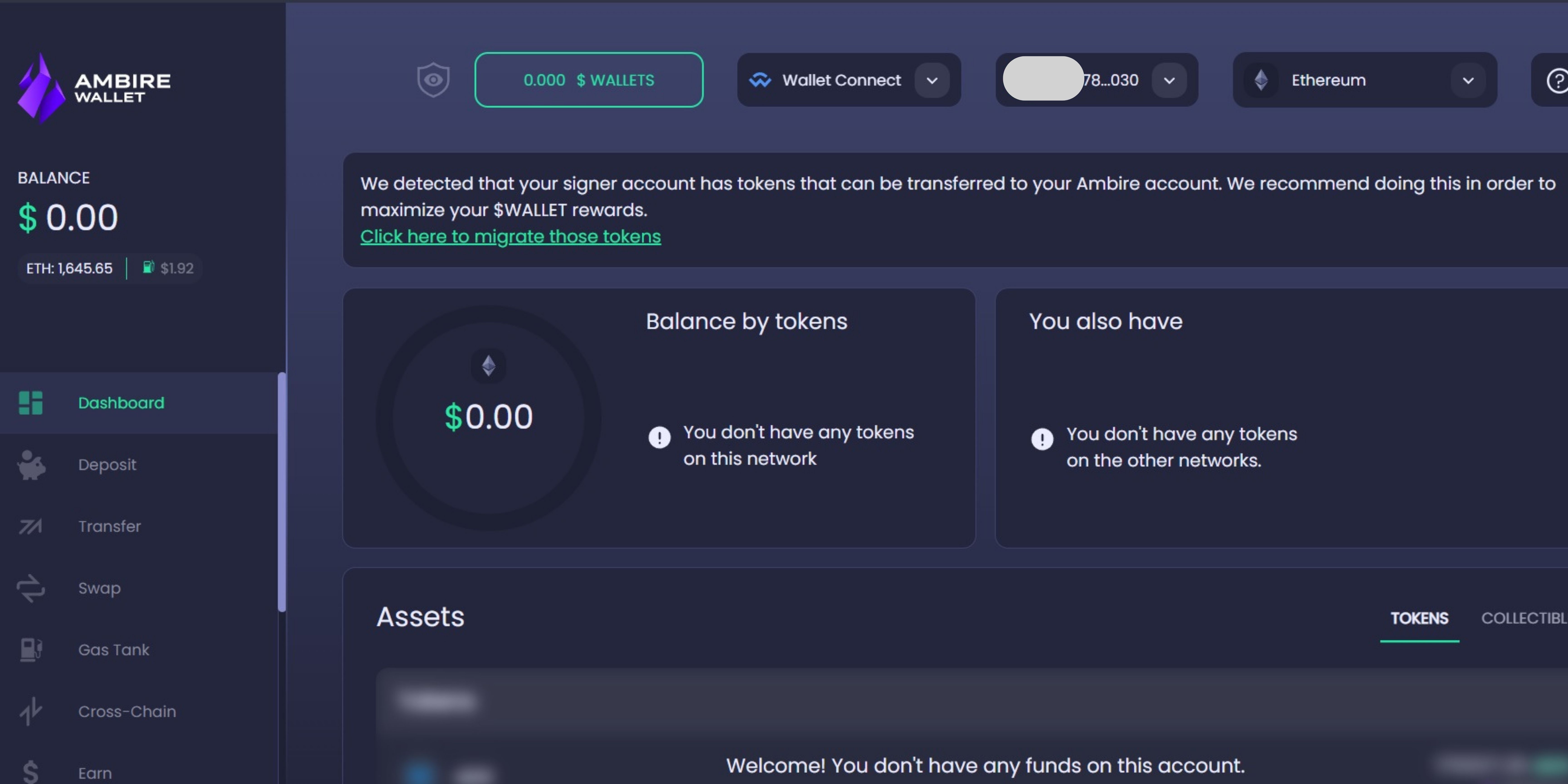Click the You also have heading
This screenshot has width=1568, height=784.
[1105, 321]
